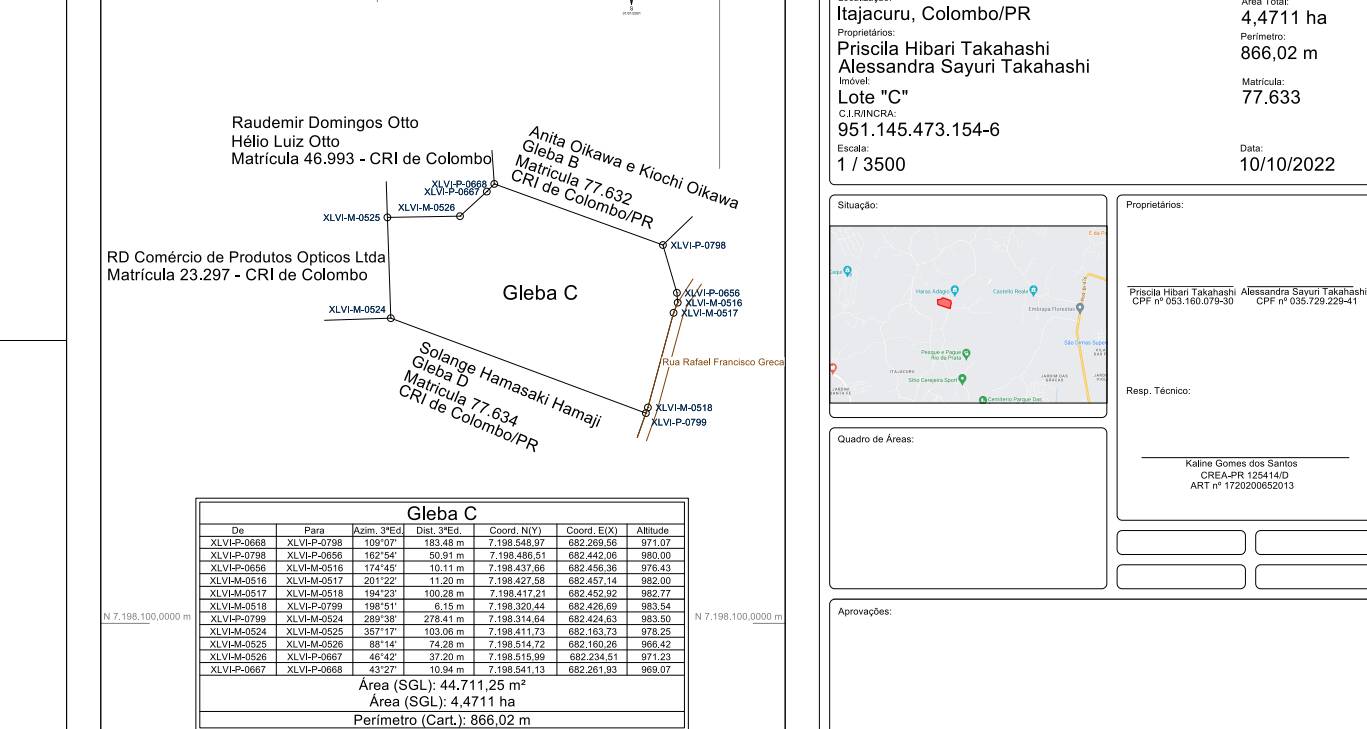Click the Haras Adagio map pin
Image resolution: width=1367 pixels, height=729 pixels.
coord(954,290)
